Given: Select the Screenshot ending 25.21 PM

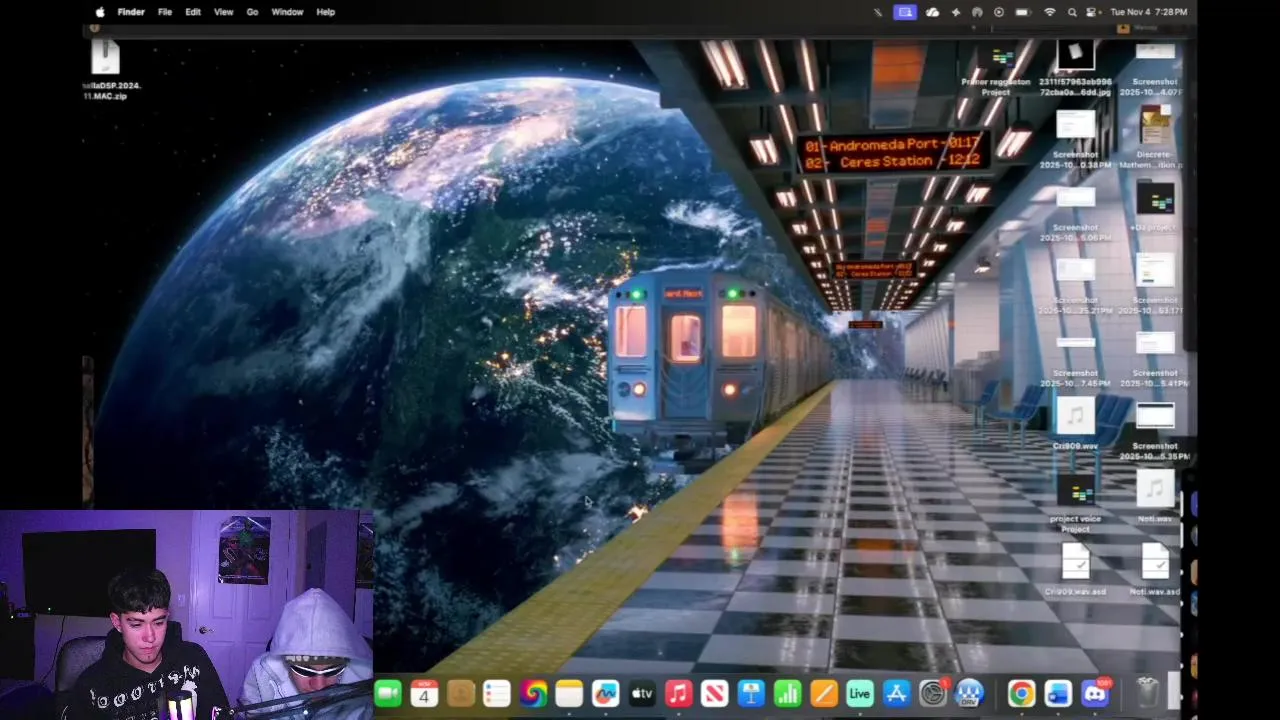Looking at the screenshot, I should point(1075,270).
